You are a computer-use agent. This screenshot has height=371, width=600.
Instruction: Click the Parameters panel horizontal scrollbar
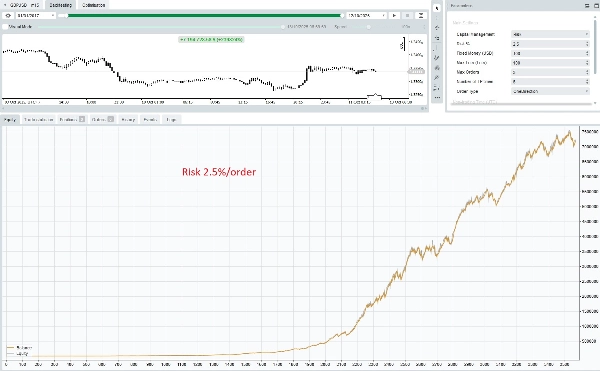pos(521,103)
